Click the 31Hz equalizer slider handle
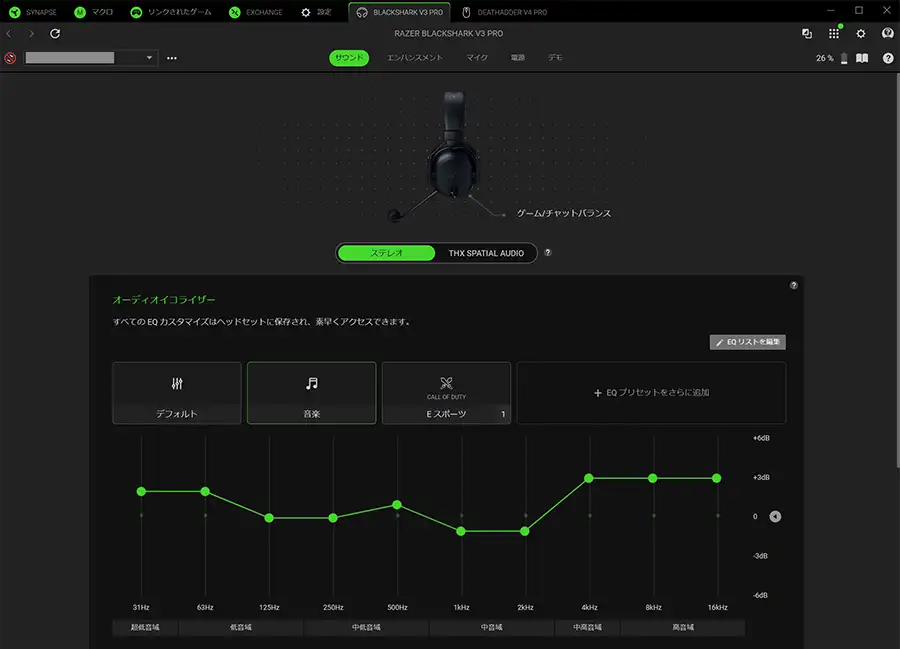 tap(141, 491)
